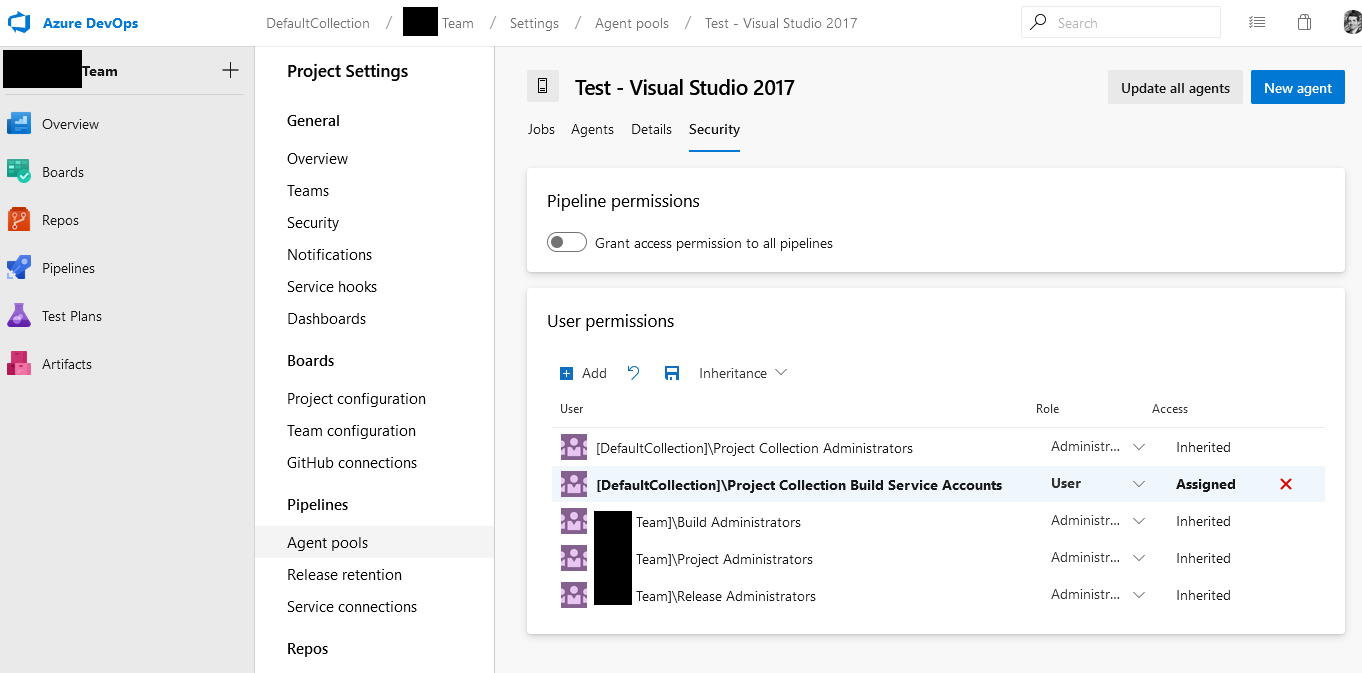
Task: Open the Repos icon in sidebar
Action: (20, 220)
